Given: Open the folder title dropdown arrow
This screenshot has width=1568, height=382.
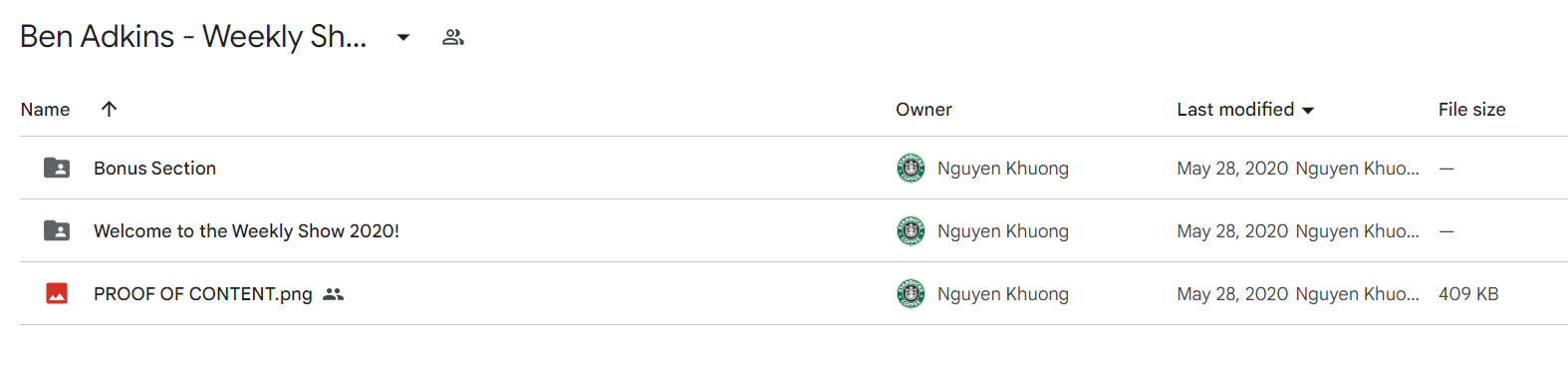Looking at the screenshot, I should coord(403,38).
